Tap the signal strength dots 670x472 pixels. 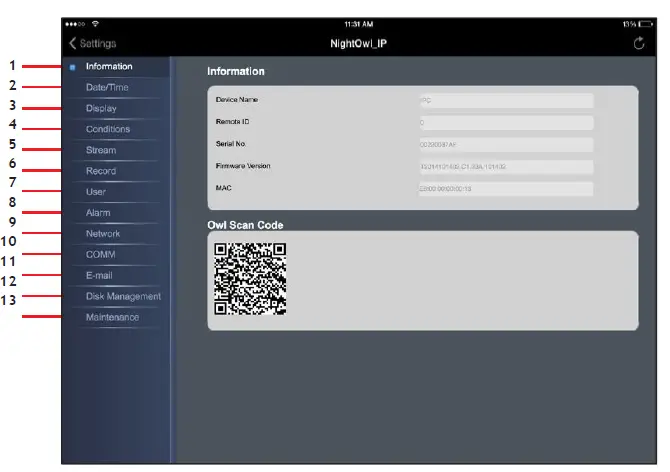click(x=75, y=24)
